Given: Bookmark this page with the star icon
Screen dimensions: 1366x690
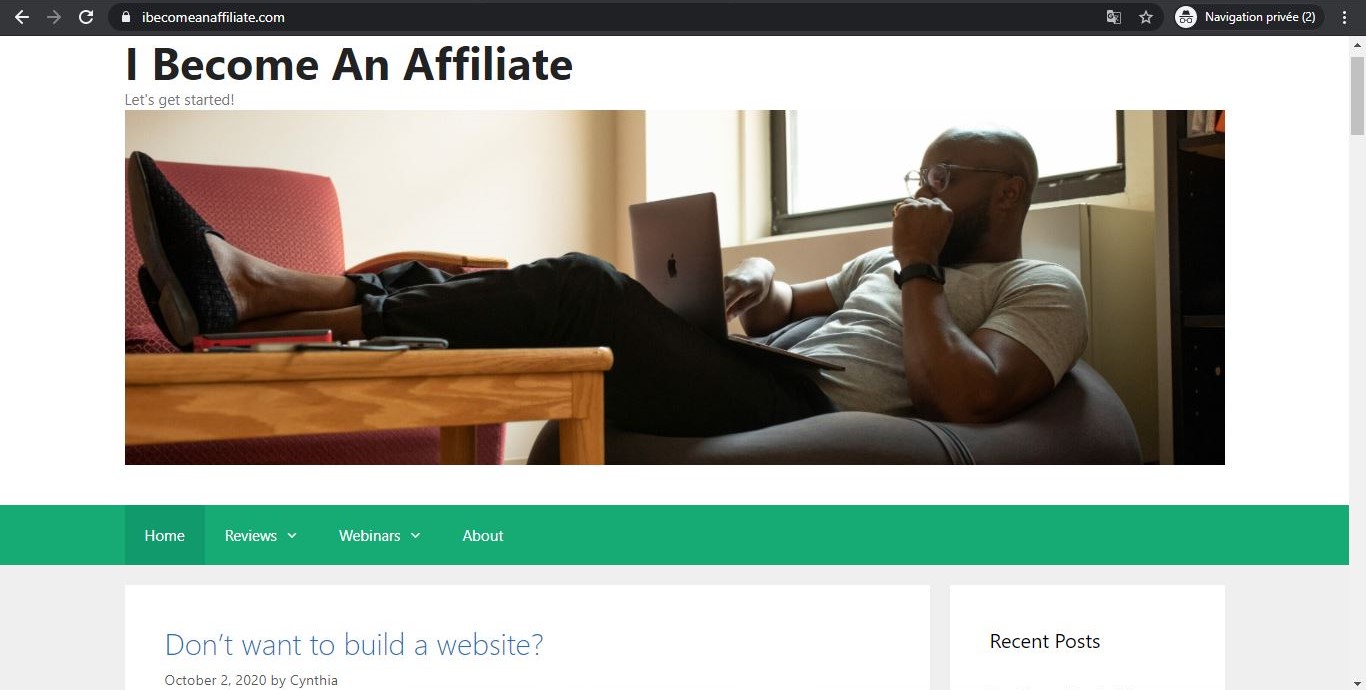Looking at the screenshot, I should coord(1146,17).
